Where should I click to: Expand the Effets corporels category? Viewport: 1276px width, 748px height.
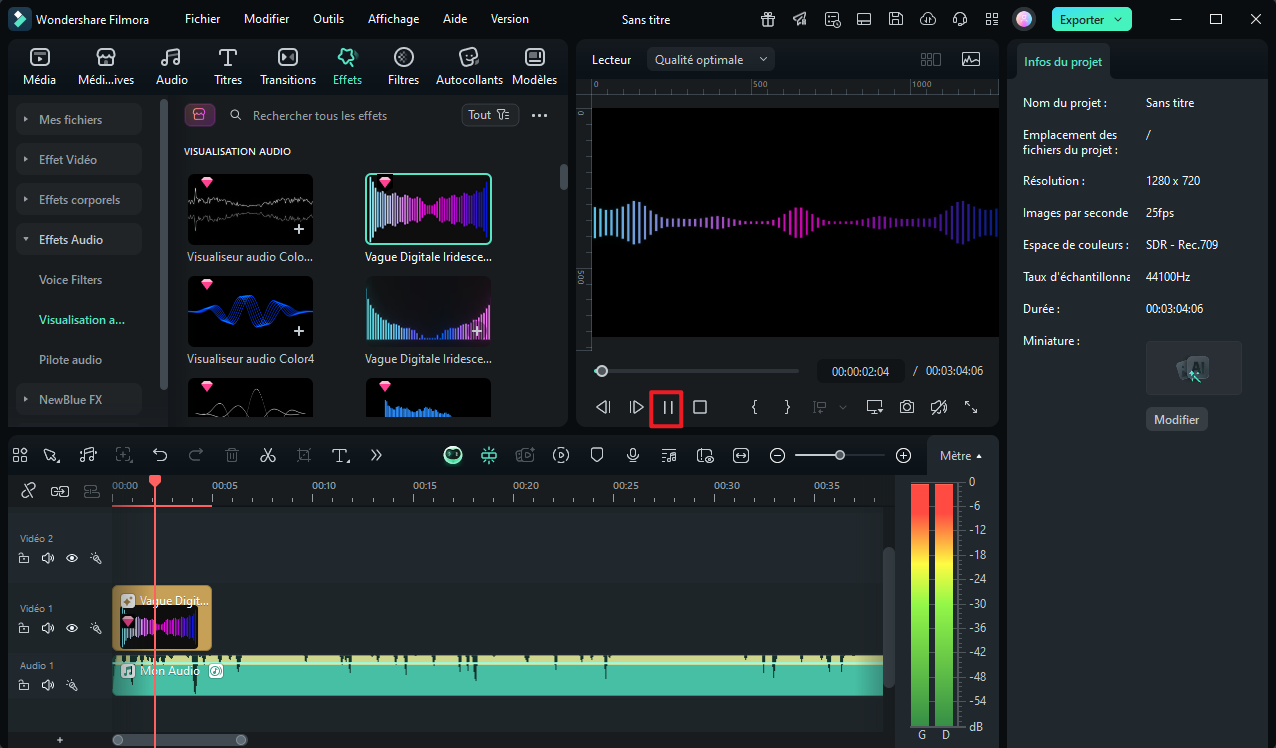[x=79, y=200]
